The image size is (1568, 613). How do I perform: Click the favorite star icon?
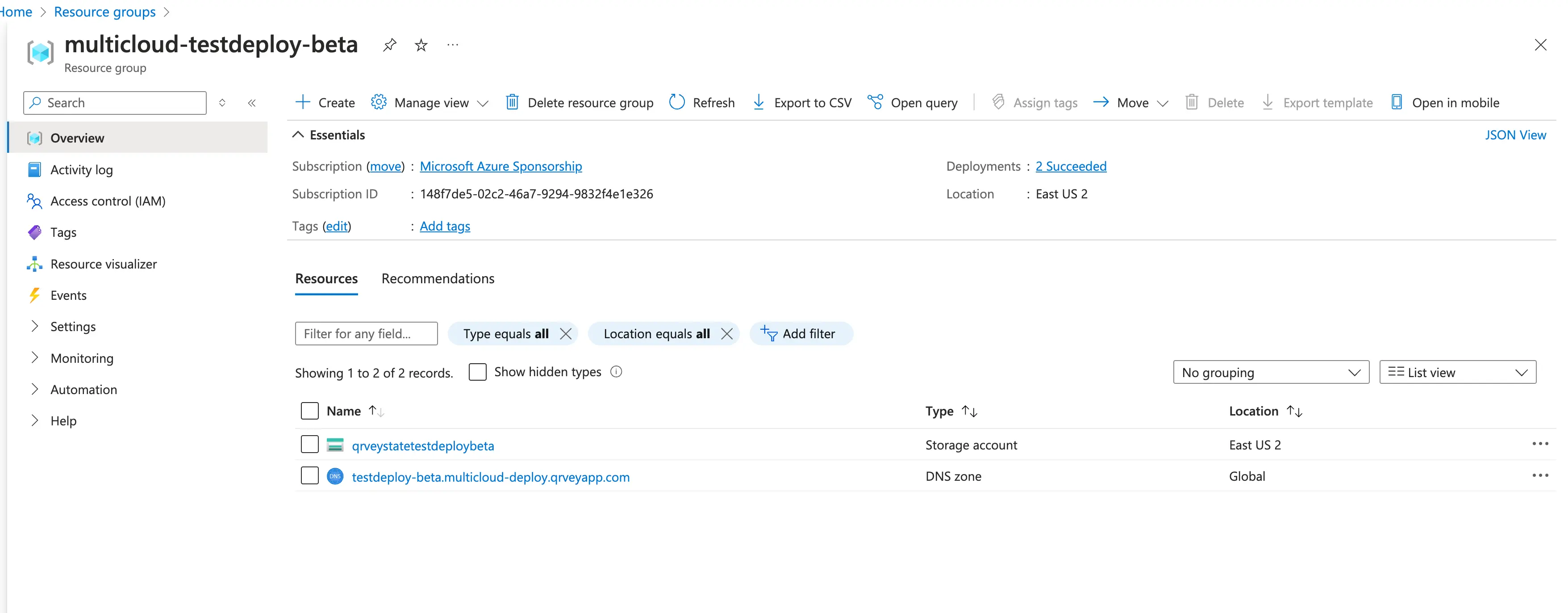[x=421, y=45]
